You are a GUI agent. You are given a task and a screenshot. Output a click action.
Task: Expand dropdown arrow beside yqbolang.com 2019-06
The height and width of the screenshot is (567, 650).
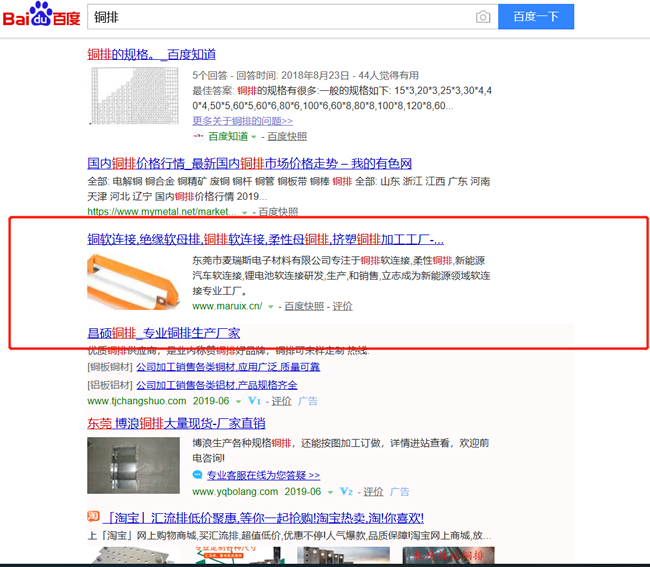pos(330,492)
